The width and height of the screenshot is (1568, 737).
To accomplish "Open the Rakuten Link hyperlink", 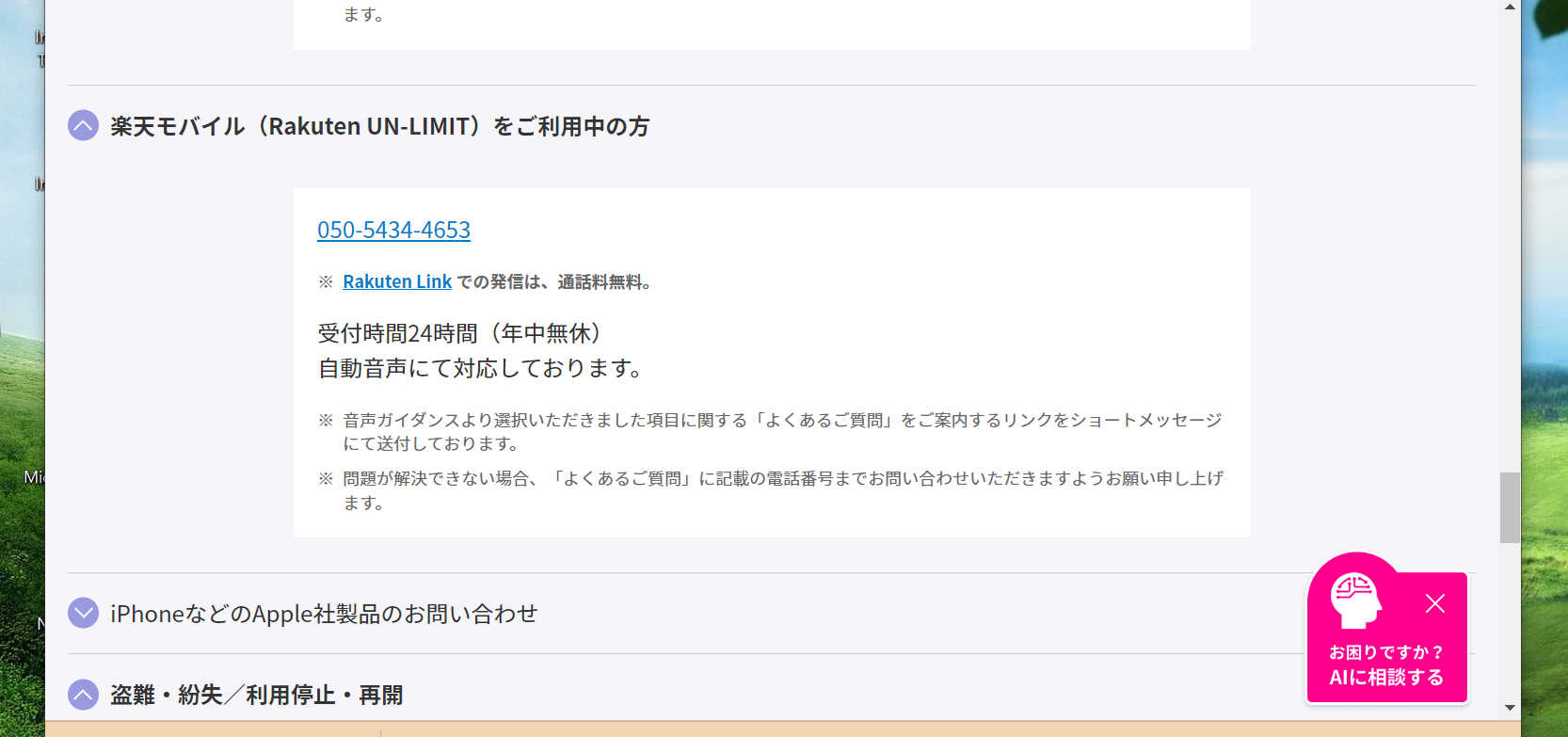I will (x=397, y=281).
